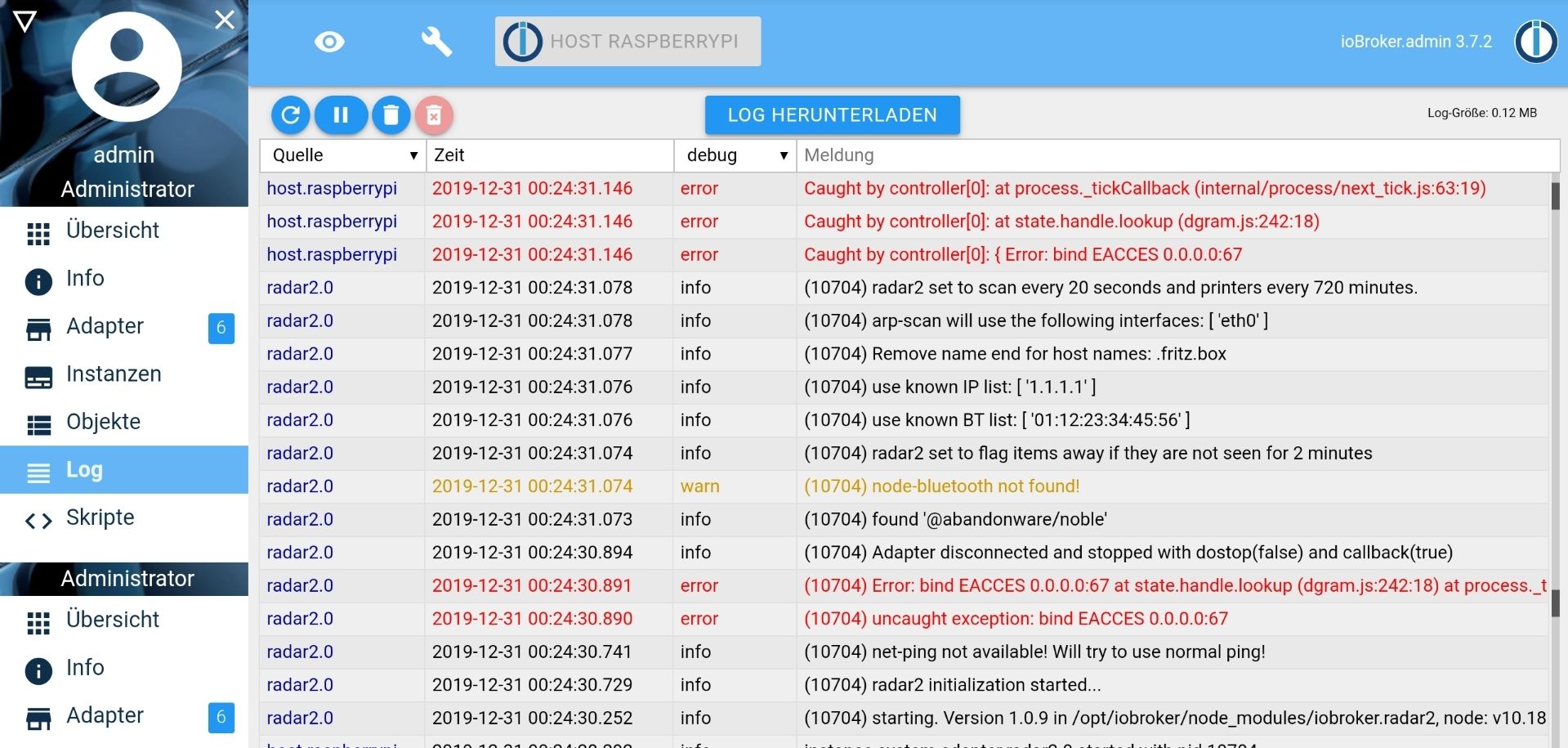Click the Log-Größe: 0.12 MB text
1568x748 pixels.
point(1481,113)
